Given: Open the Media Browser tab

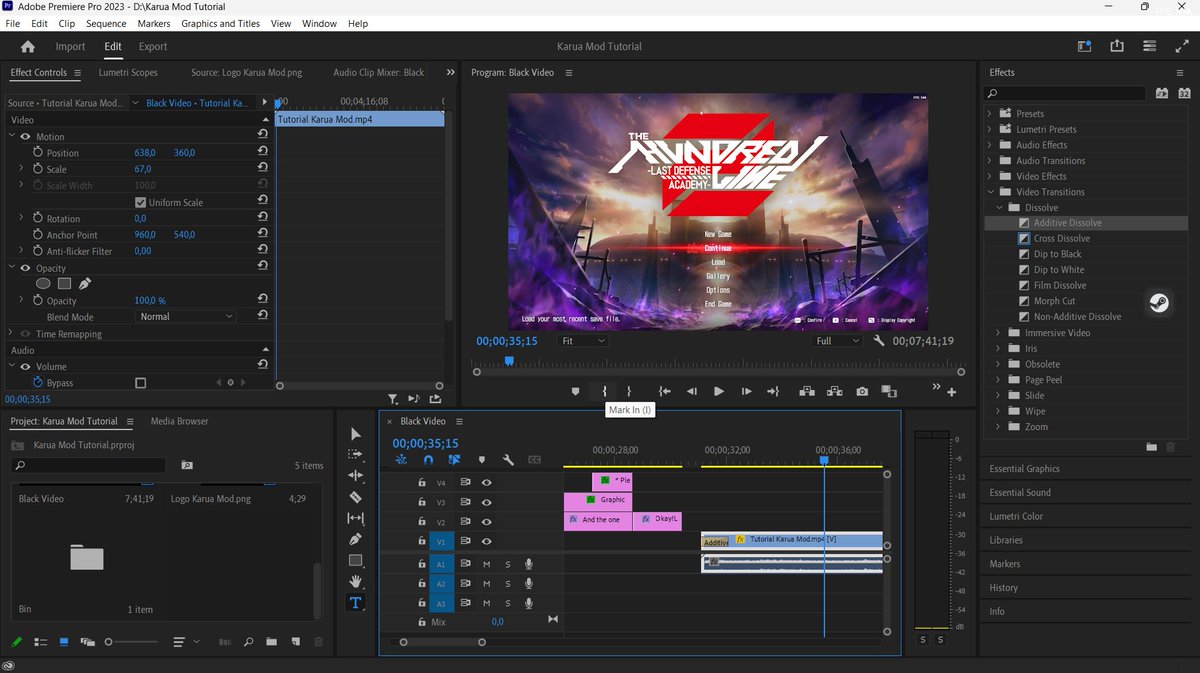Looking at the screenshot, I should 179,421.
